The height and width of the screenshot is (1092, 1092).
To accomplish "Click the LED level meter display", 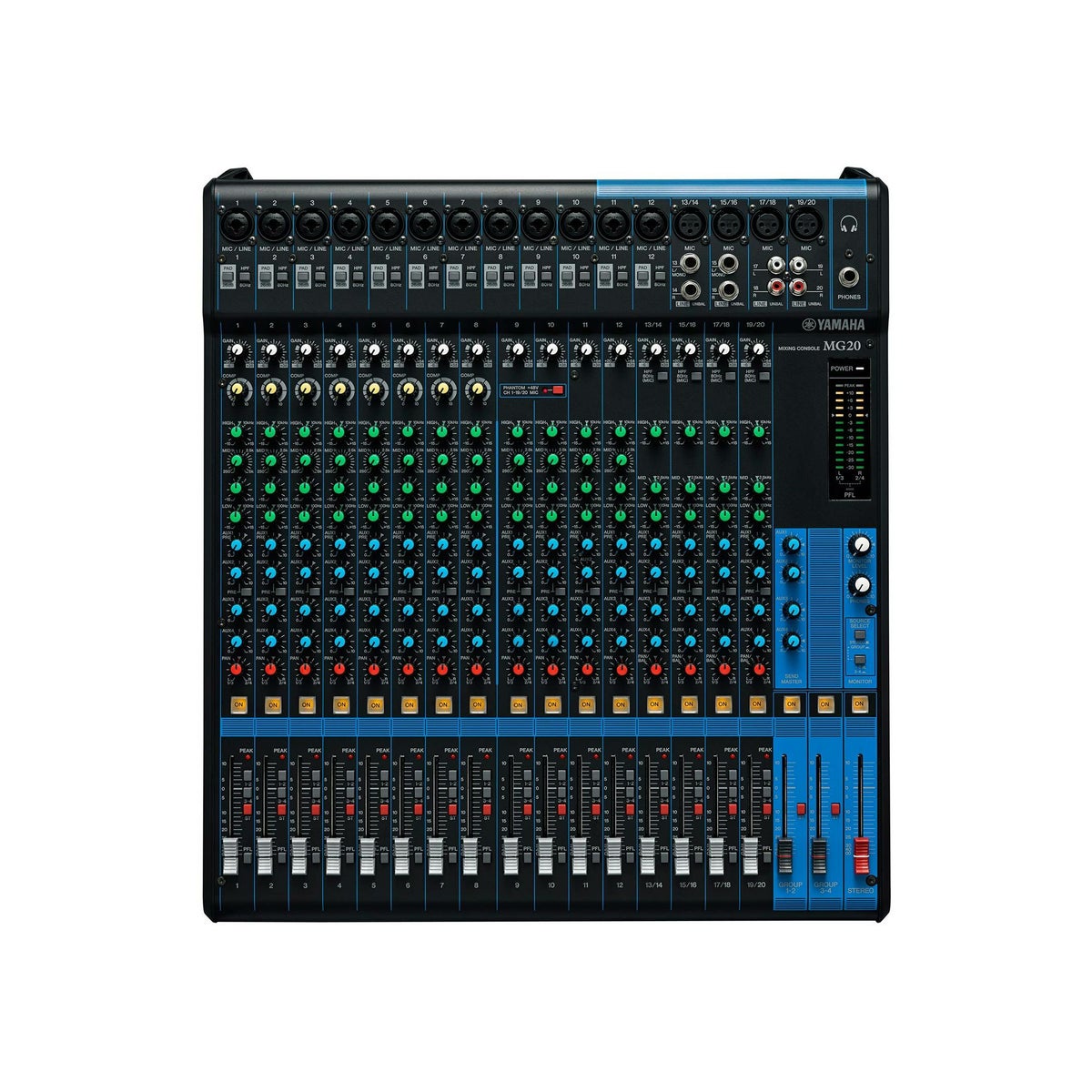I will point(848,430).
